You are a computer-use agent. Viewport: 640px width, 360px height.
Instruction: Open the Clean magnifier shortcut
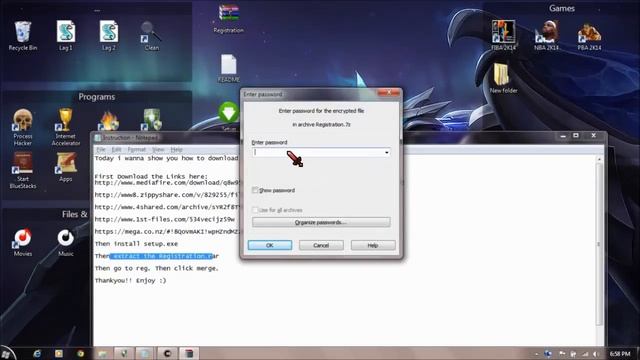pos(151,36)
